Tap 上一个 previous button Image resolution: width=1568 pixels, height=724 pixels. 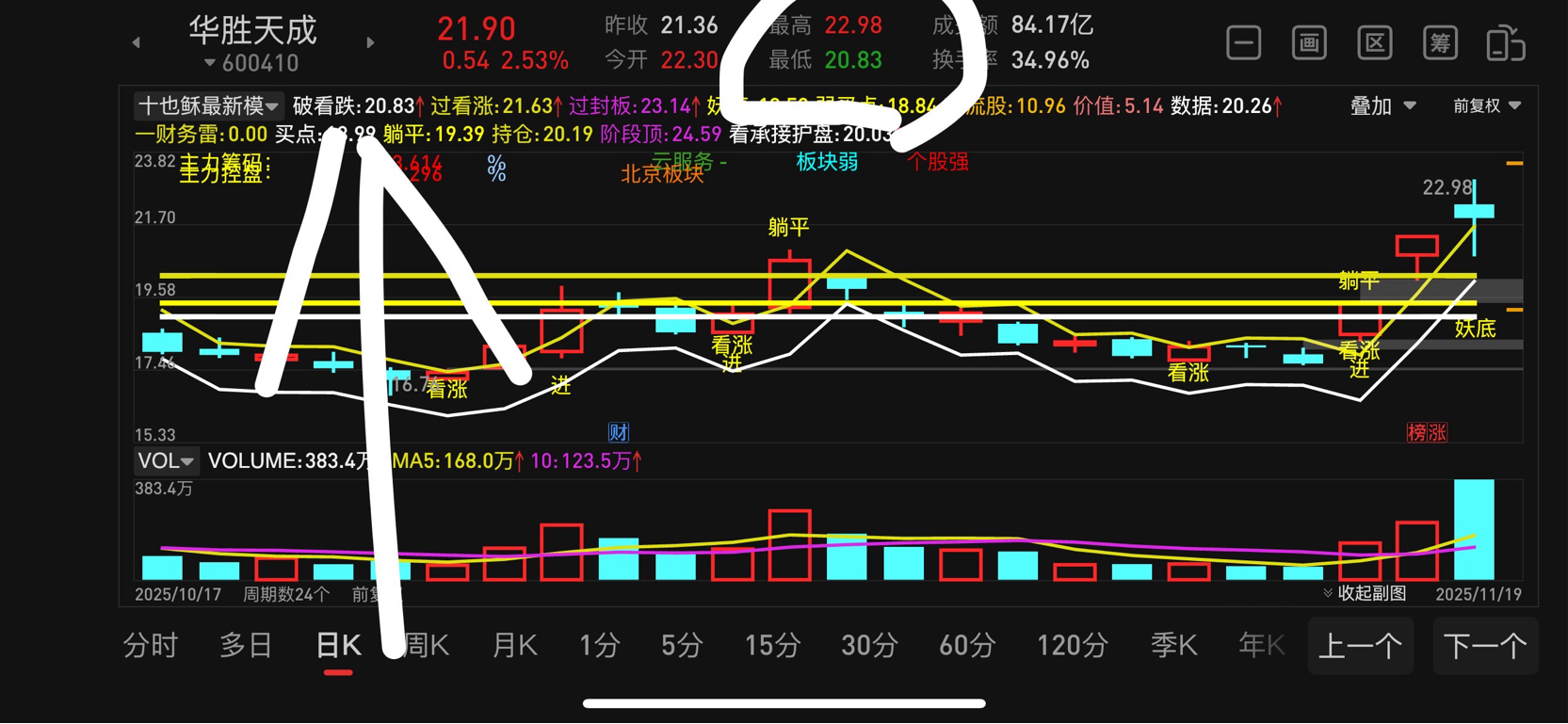coord(1360,646)
